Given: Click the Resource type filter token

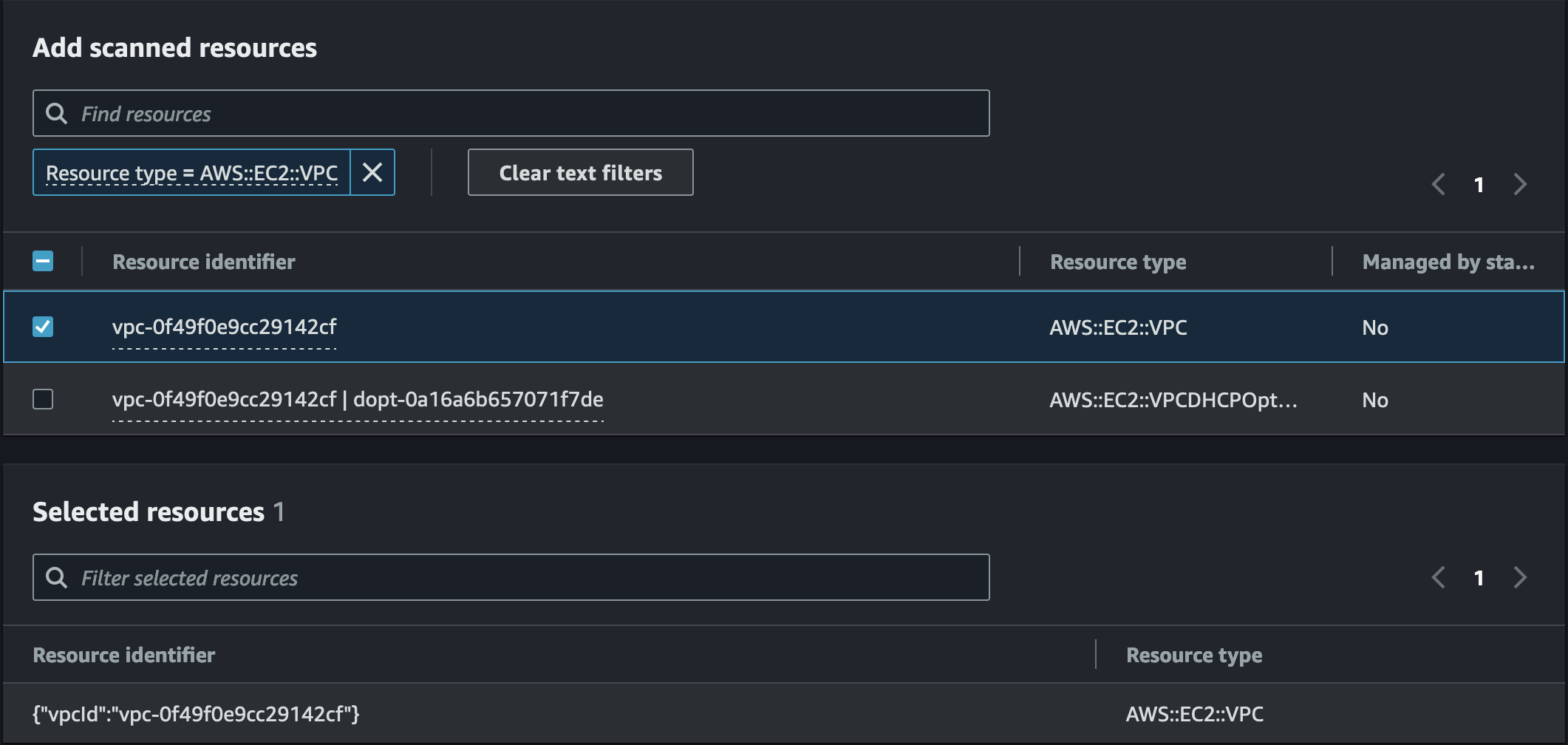Looking at the screenshot, I should [192, 172].
